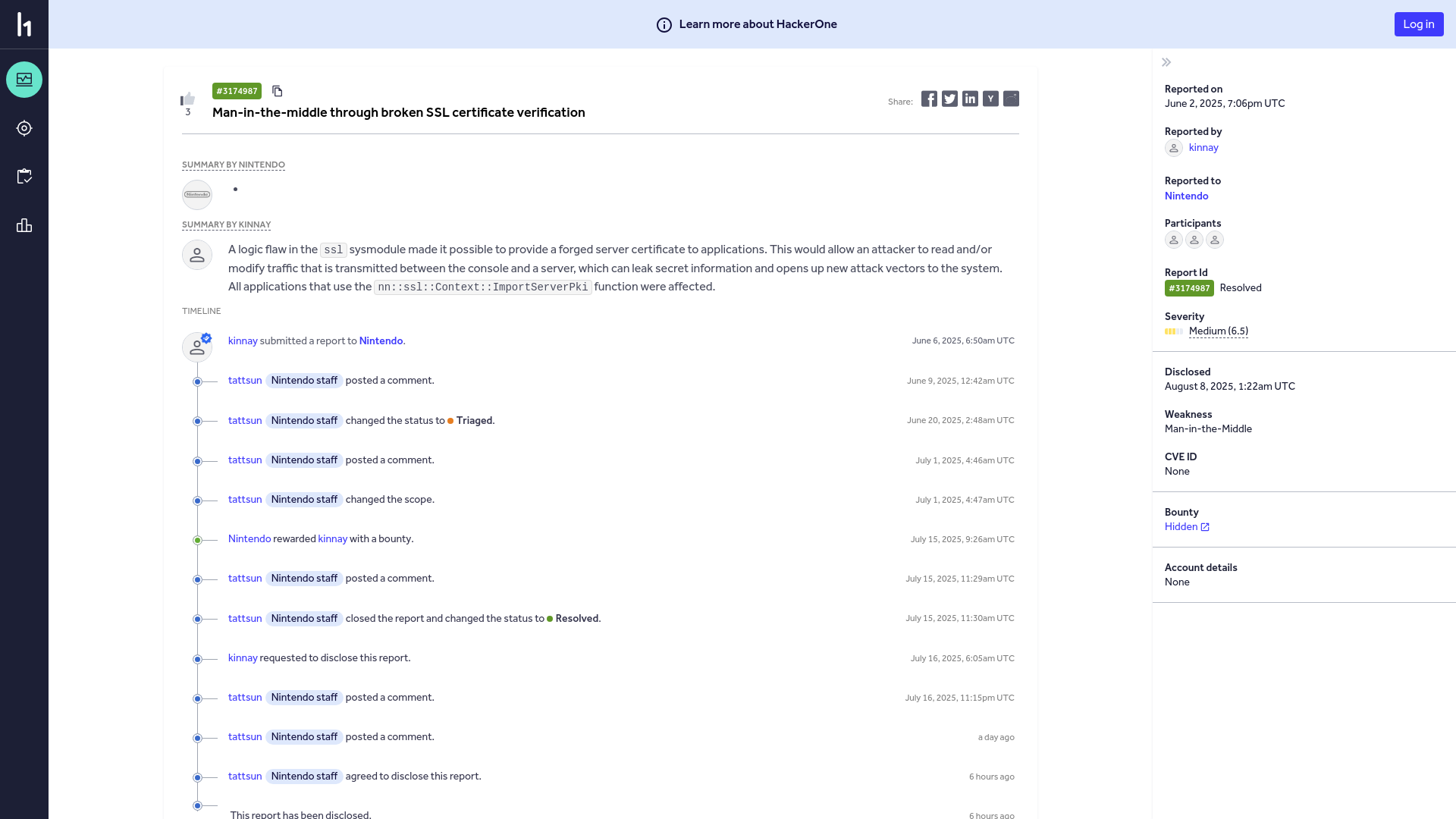The image size is (1456, 819).
Task: Click Log in button
Action: [x=1419, y=24]
